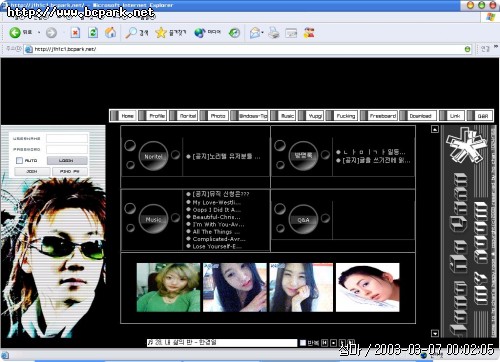500x362 pixels.
Task: Open the Mail button dropdown arrow
Action: [263, 33]
